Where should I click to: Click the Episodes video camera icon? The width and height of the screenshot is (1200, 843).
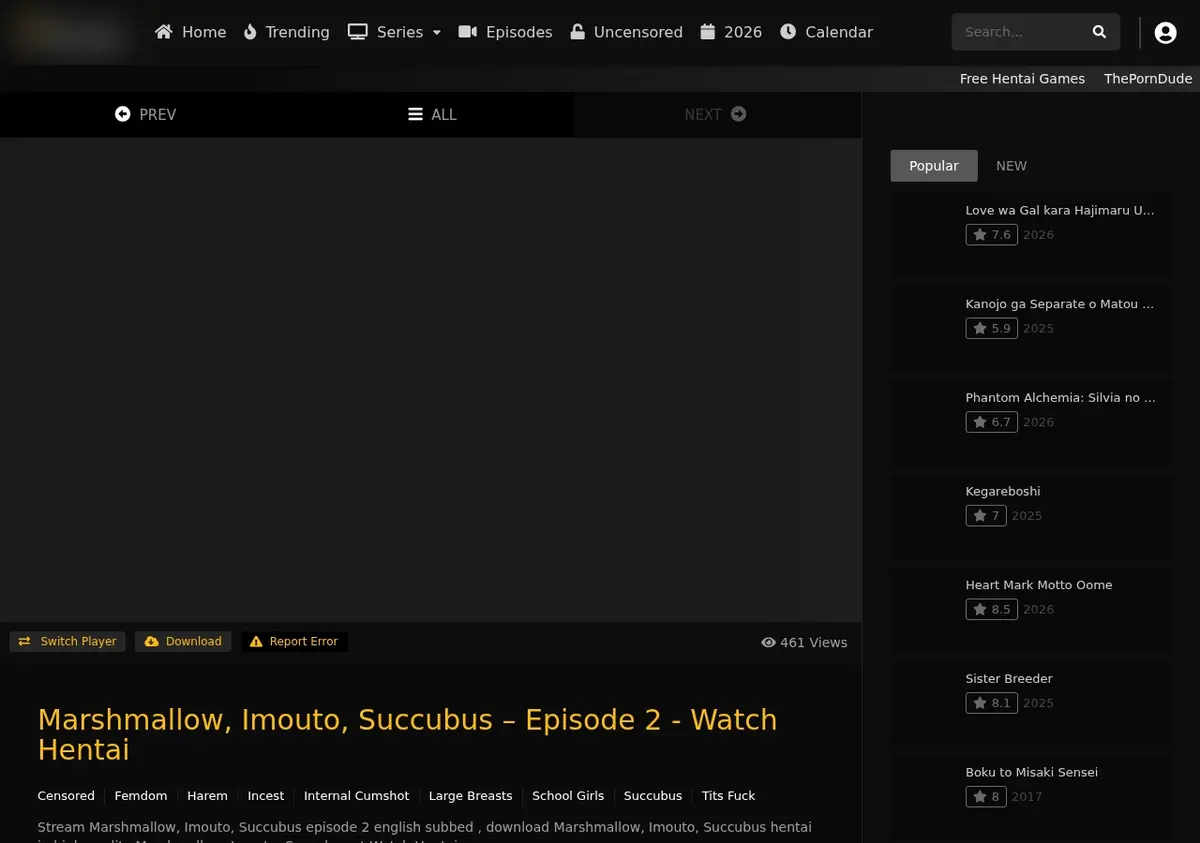click(468, 32)
